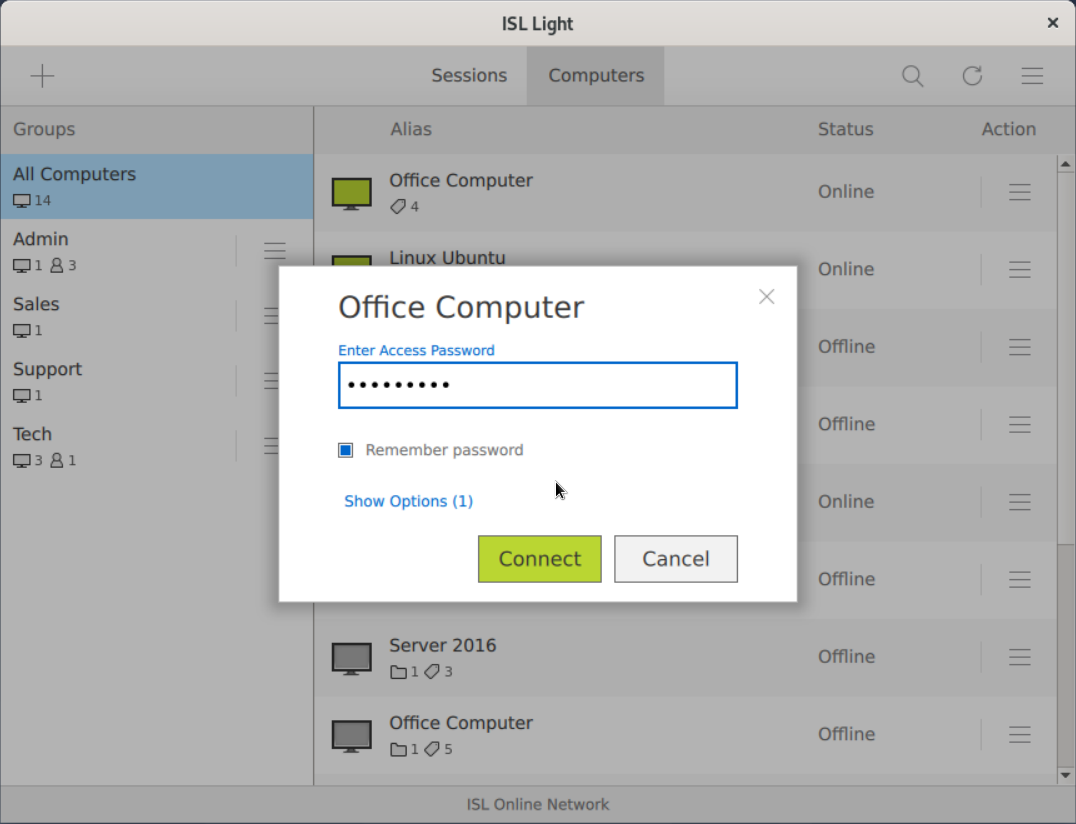This screenshot has height=824, width=1076.
Task: Click the gray monitor icon for Server 2016
Action: [351, 656]
